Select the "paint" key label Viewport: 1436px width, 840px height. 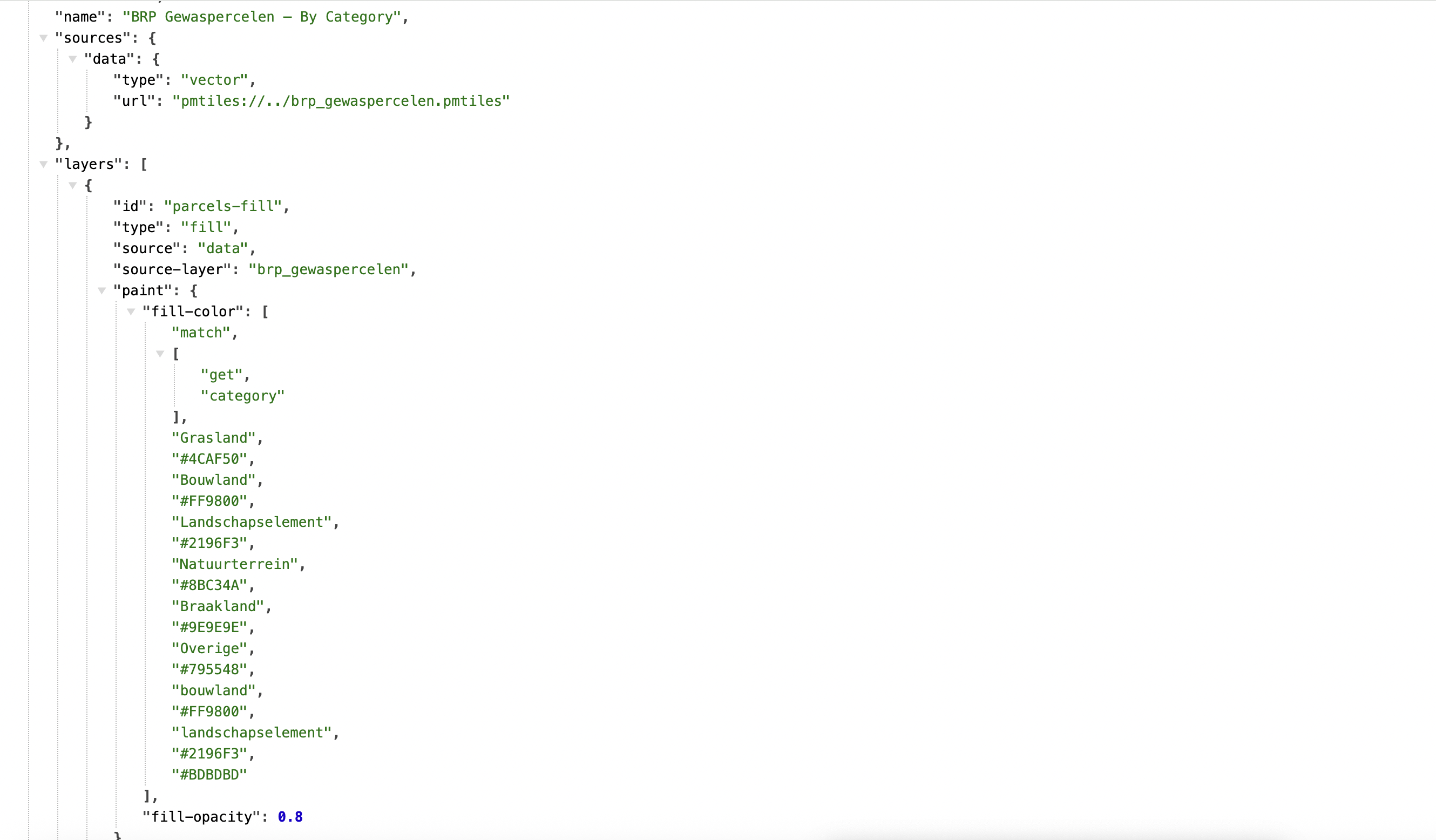coord(143,290)
